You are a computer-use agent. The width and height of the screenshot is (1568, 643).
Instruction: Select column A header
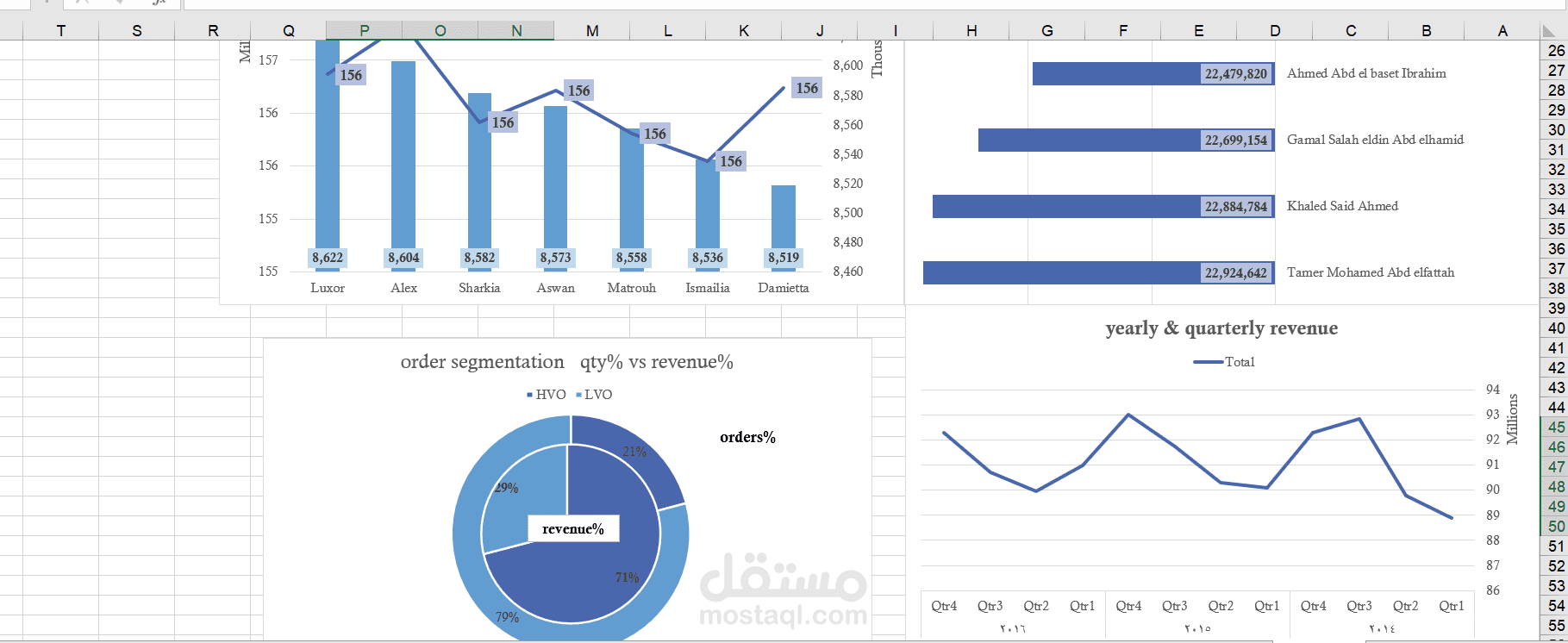tap(1502, 31)
